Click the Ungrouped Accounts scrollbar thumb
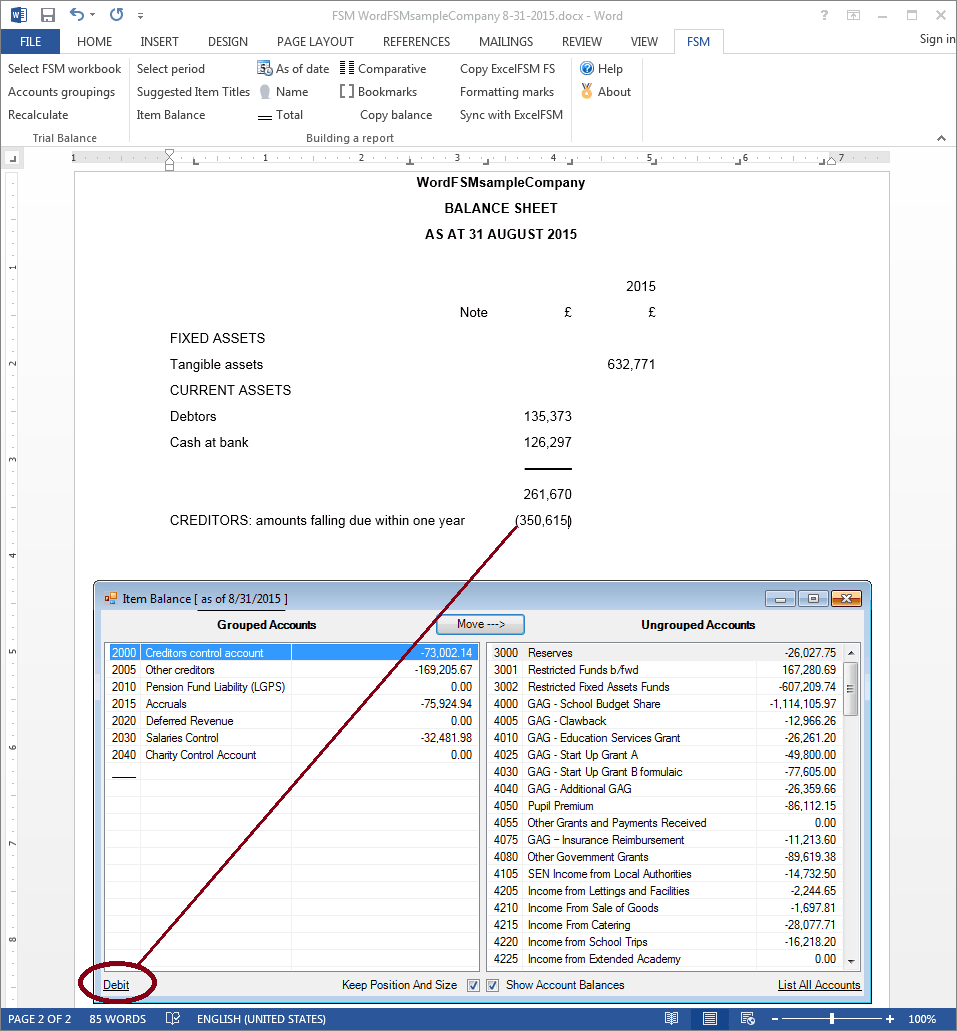The height and width of the screenshot is (1031, 957). (x=851, y=688)
